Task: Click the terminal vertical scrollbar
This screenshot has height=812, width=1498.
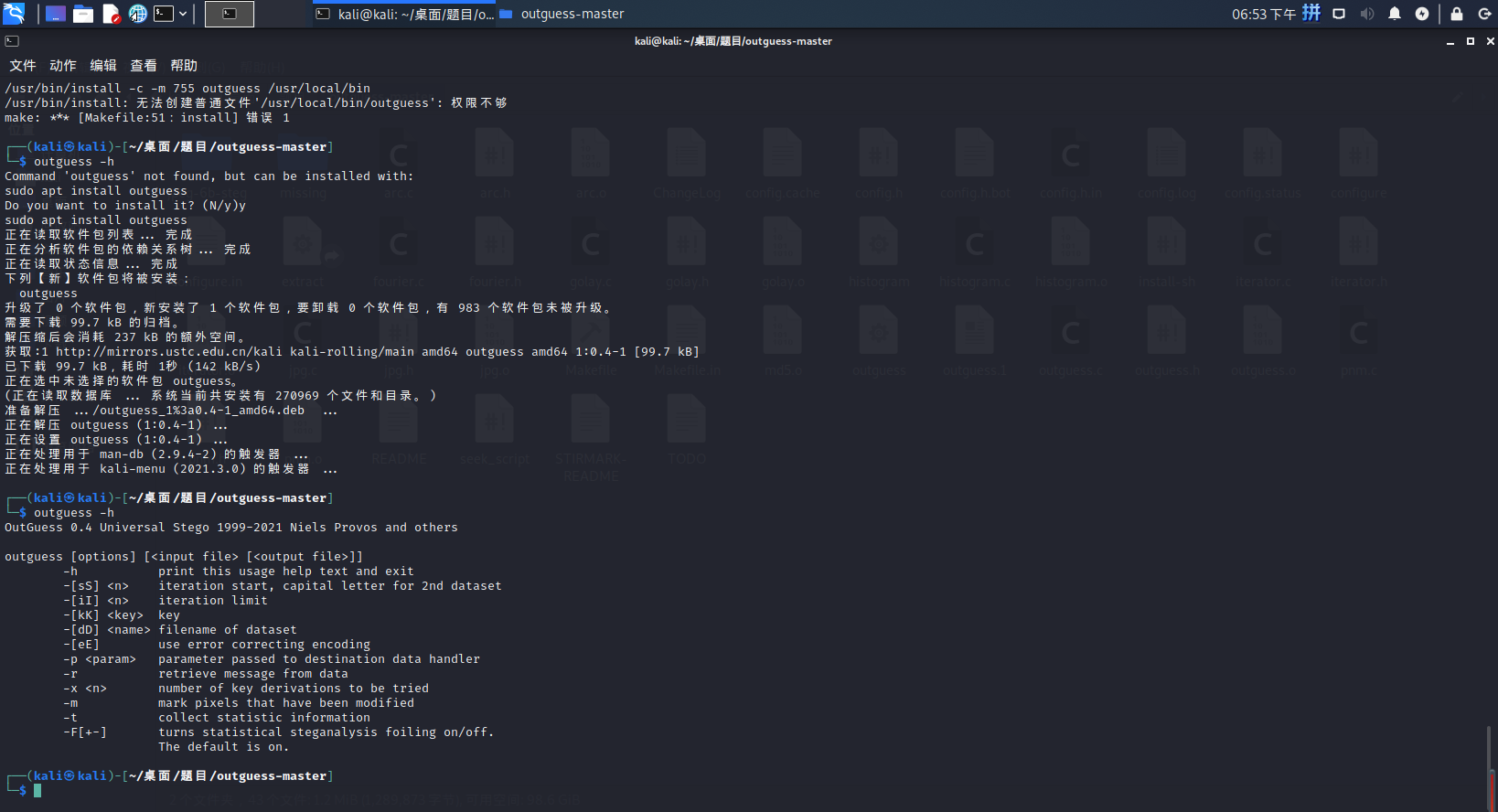Action: pos(1491,768)
